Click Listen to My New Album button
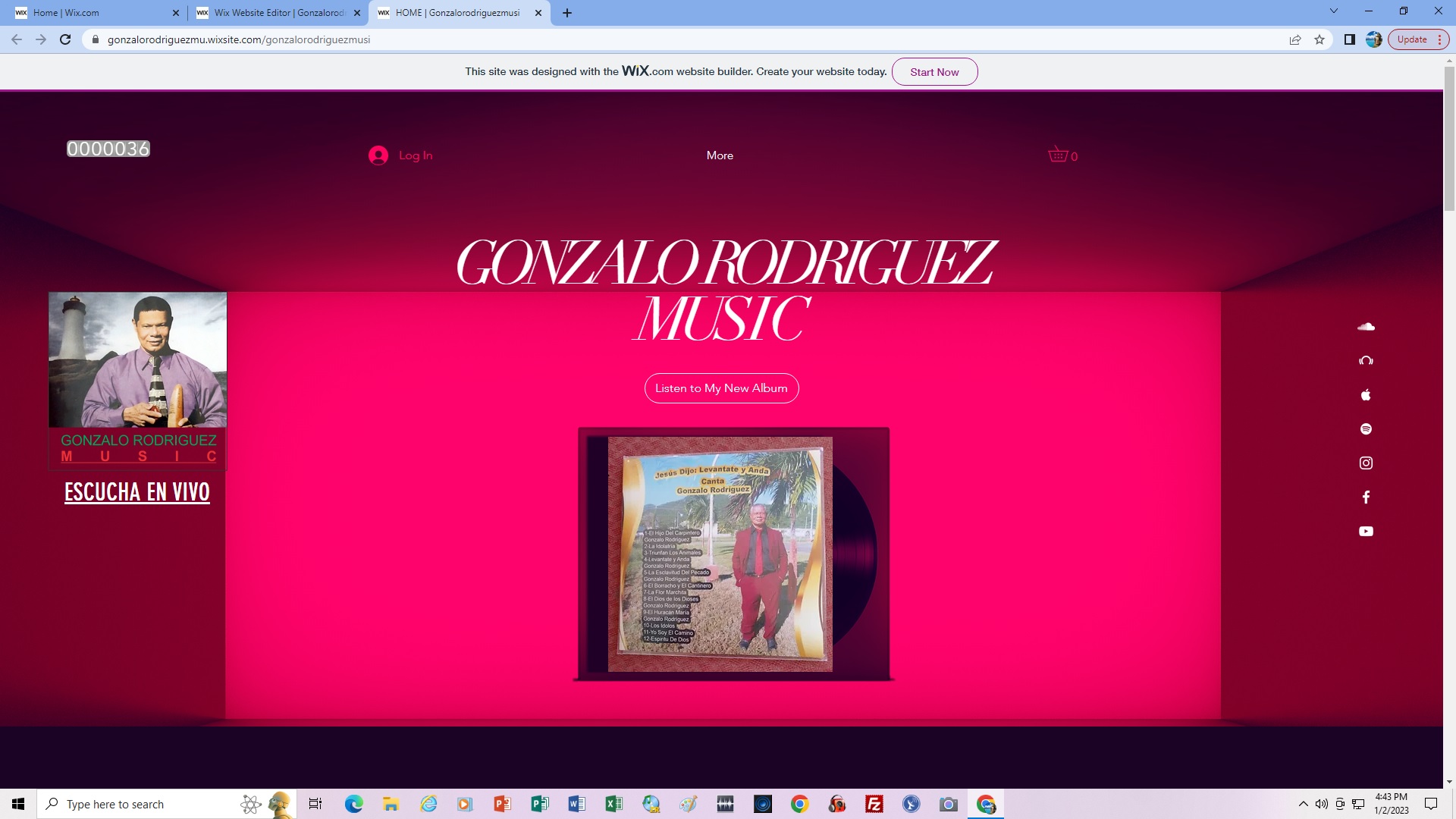This screenshot has width=1456, height=819. point(721,388)
